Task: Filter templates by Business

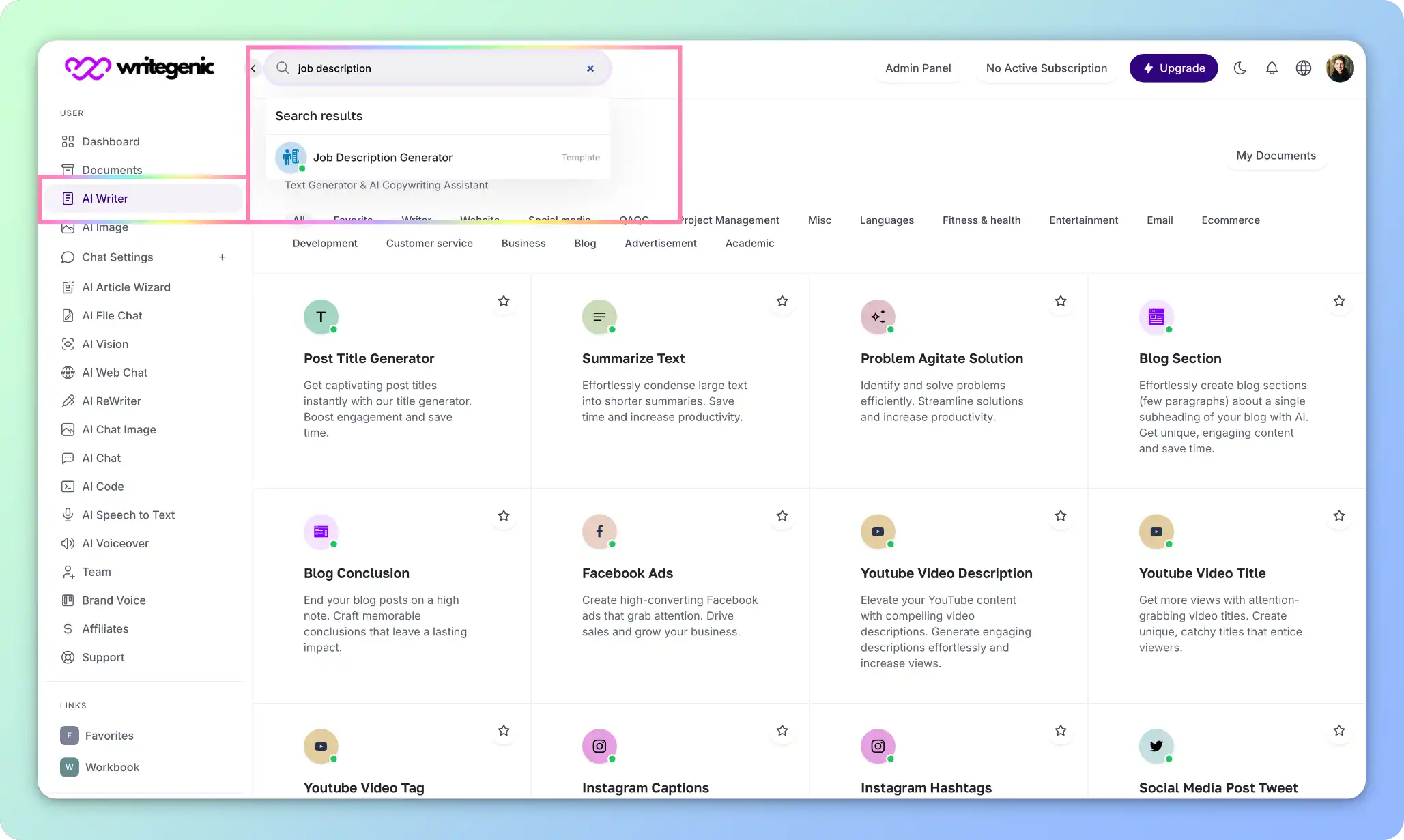Action: tap(524, 244)
